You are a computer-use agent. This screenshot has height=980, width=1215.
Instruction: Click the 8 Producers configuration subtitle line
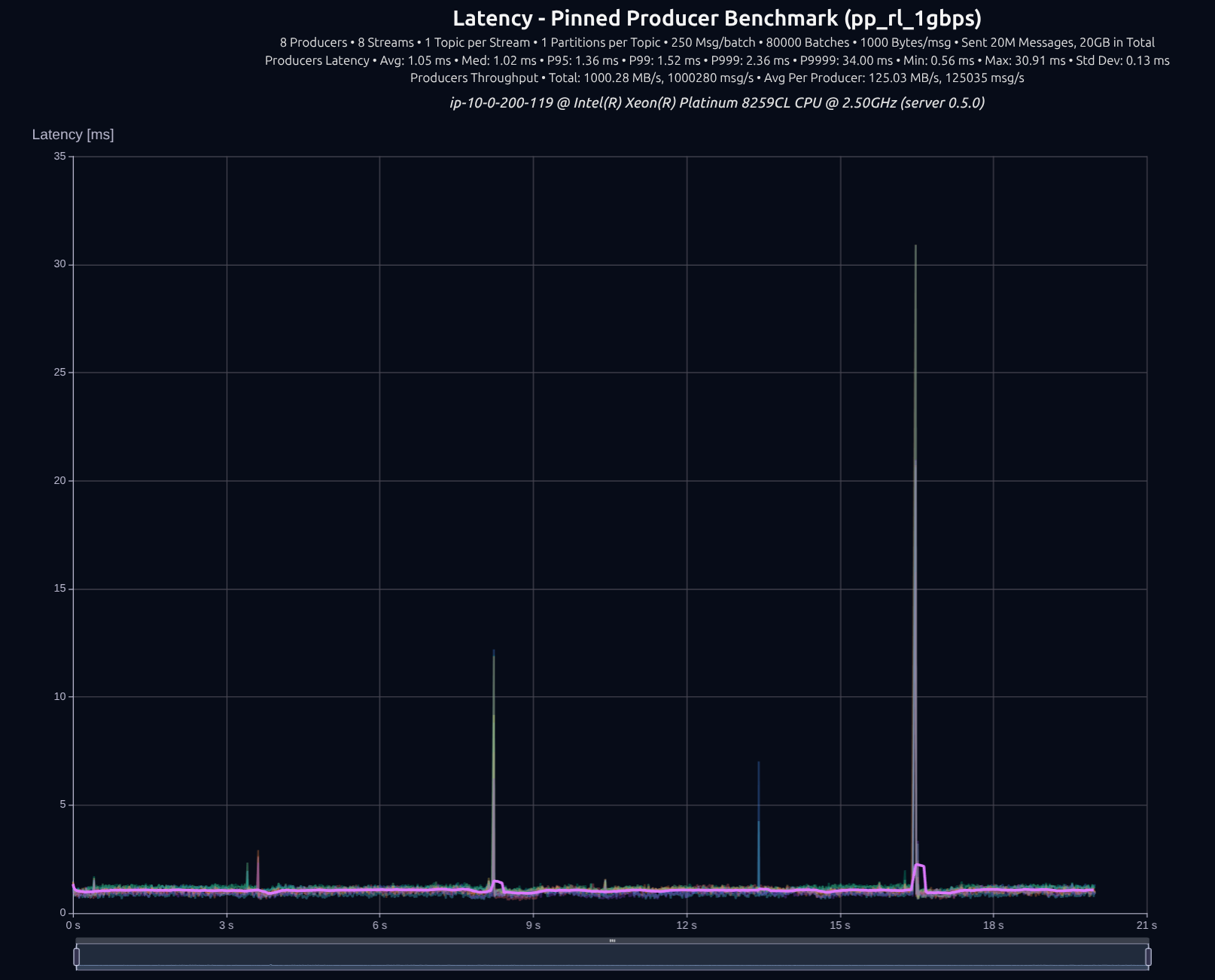(717, 43)
